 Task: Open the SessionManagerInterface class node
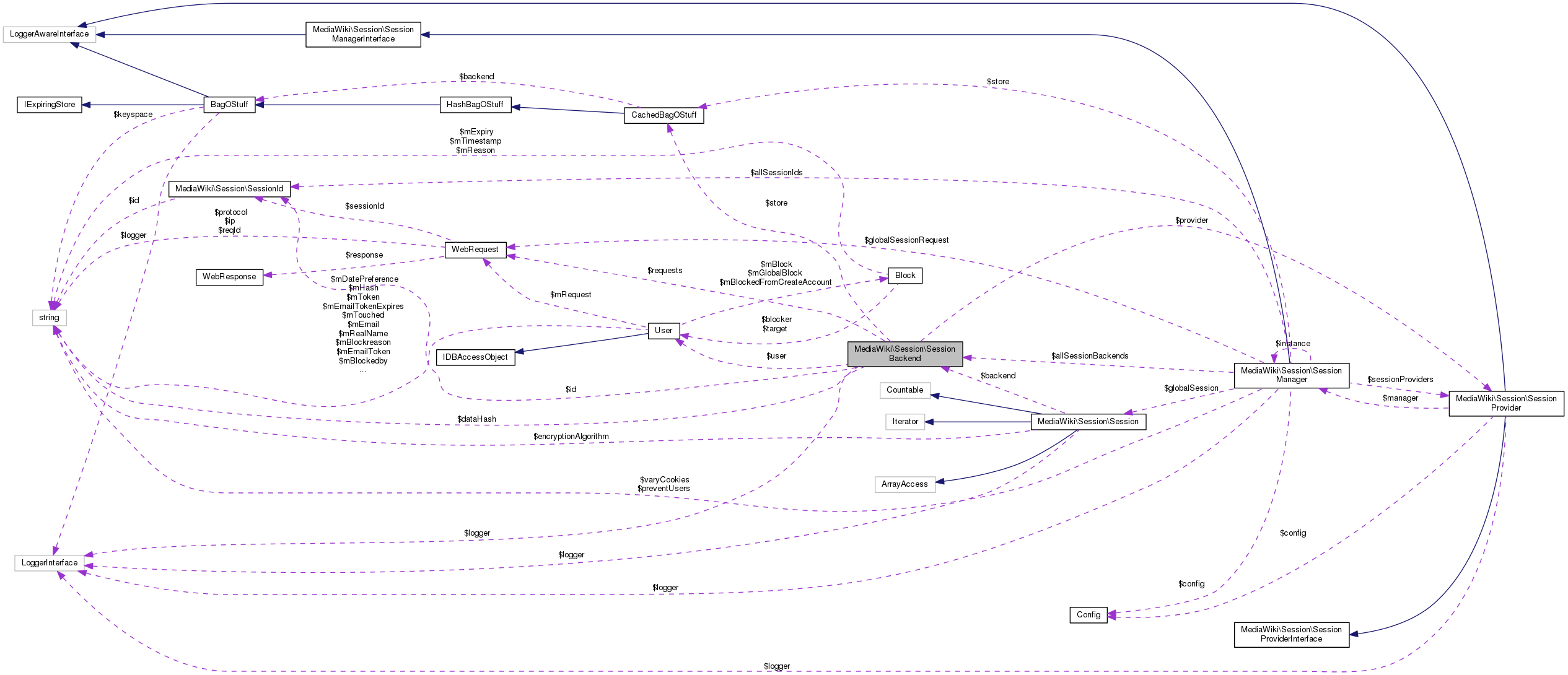click(363, 34)
